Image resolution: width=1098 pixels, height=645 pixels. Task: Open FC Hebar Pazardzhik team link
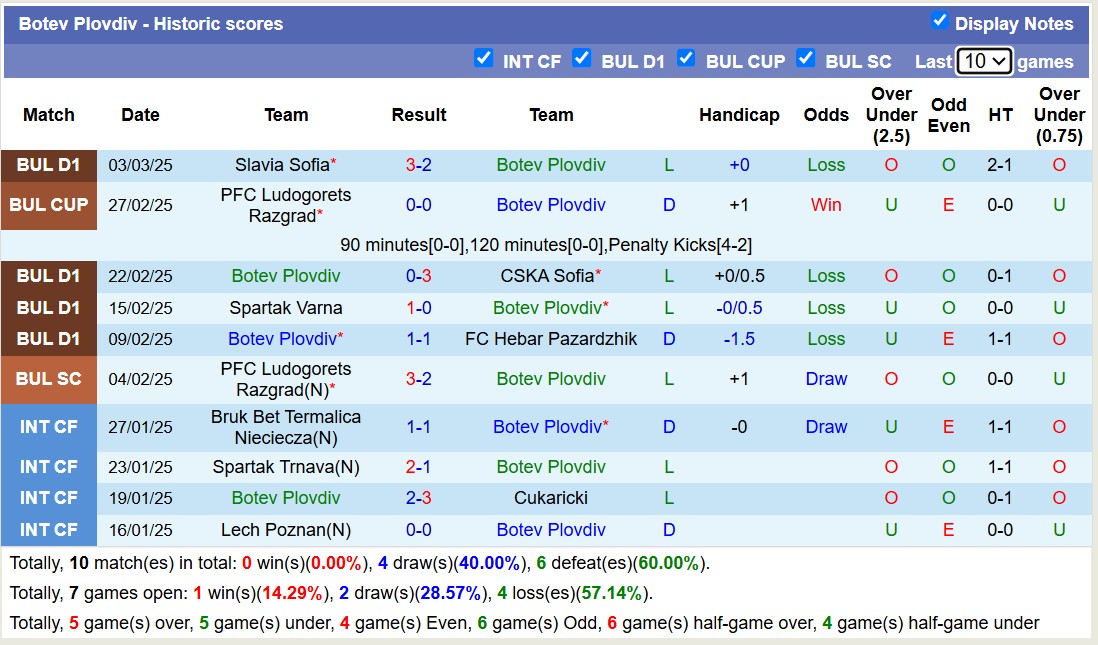551,339
